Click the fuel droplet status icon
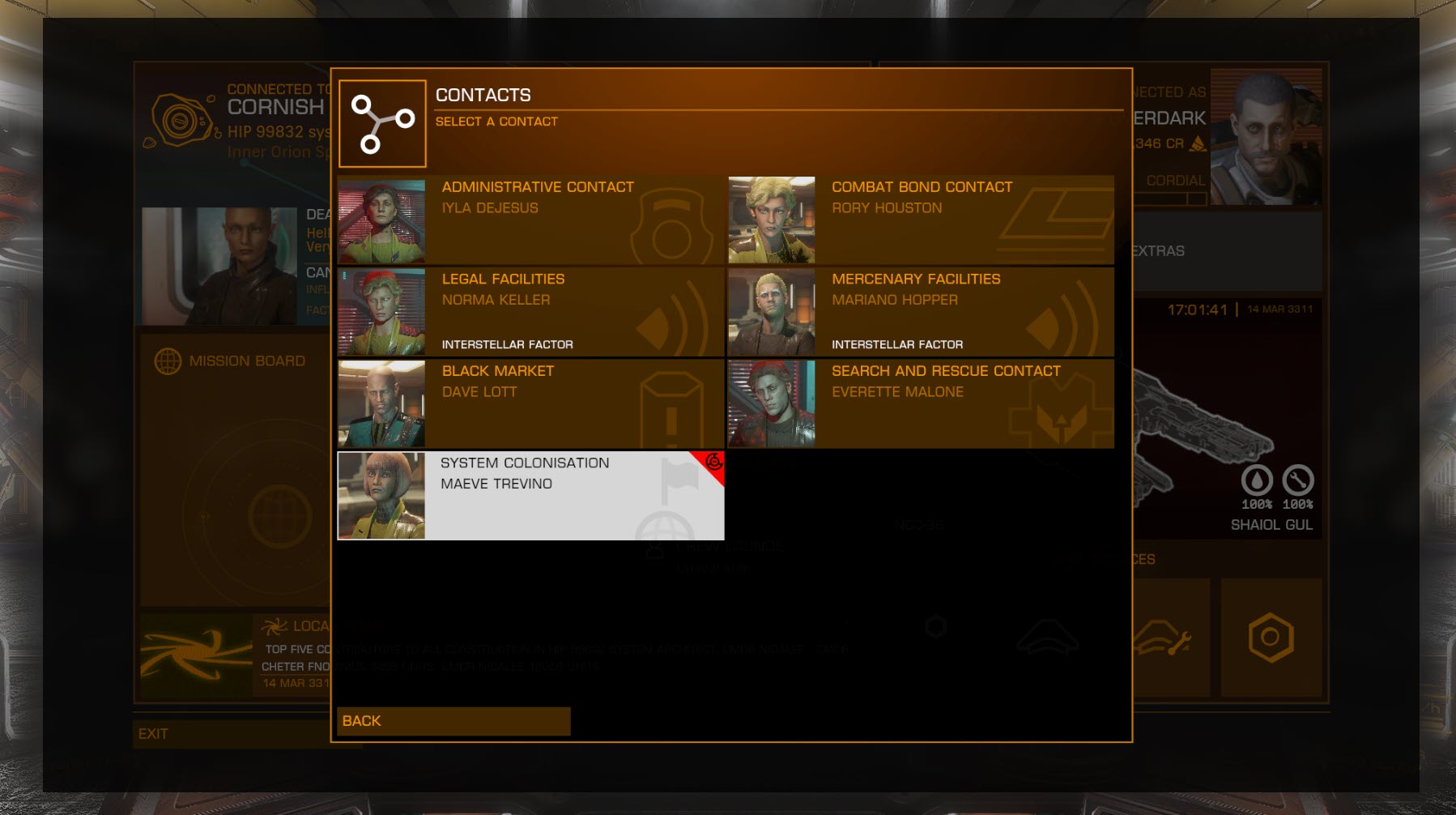 (x=1257, y=480)
